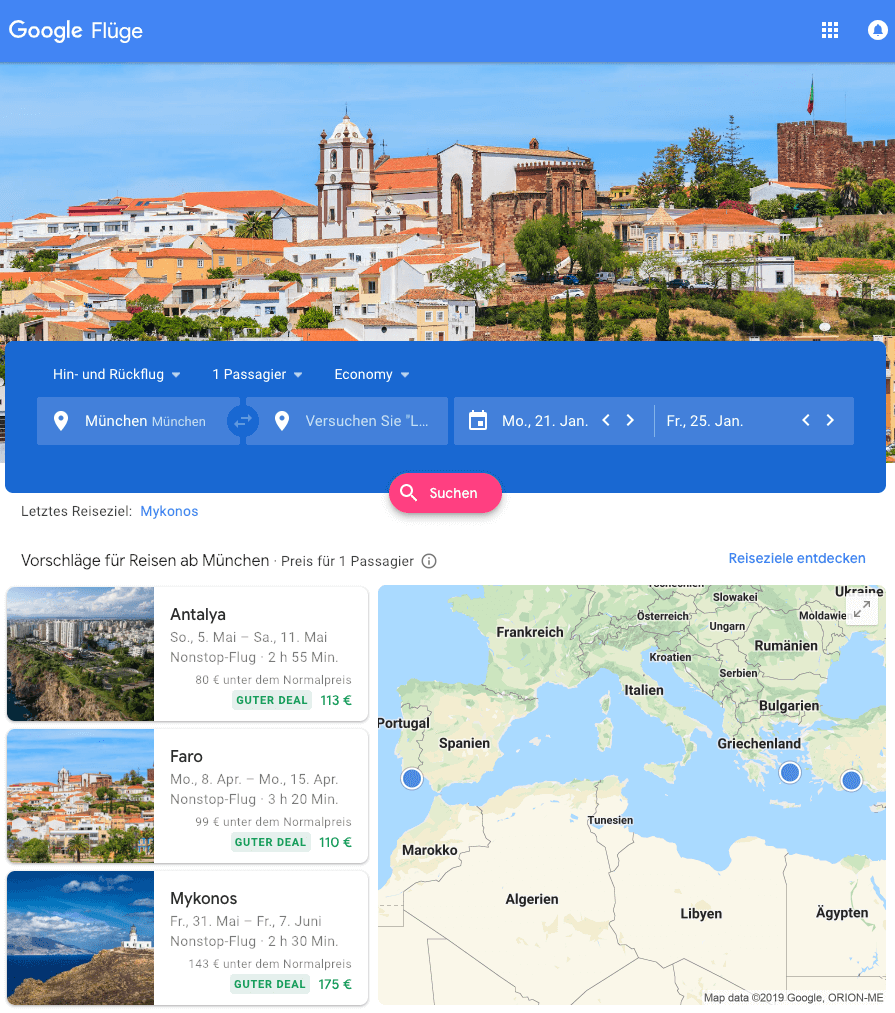
Task: Click the map marker below Griechenland
Action: tap(790, 772)
